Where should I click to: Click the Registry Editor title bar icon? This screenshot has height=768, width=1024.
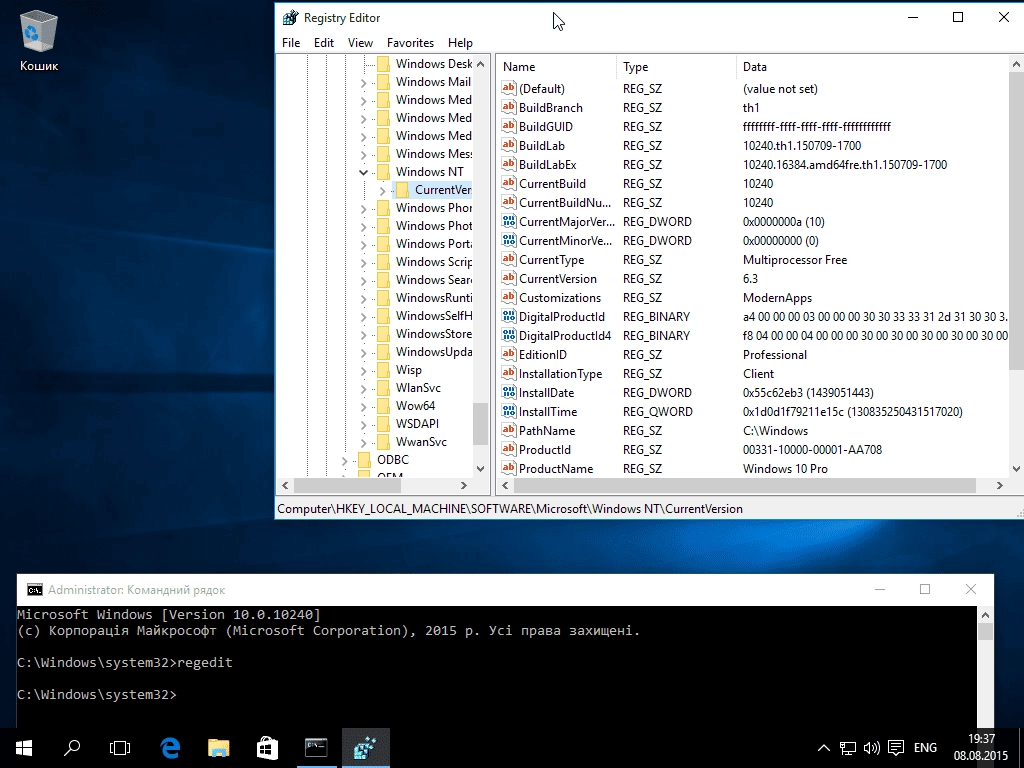pos(290,18)
